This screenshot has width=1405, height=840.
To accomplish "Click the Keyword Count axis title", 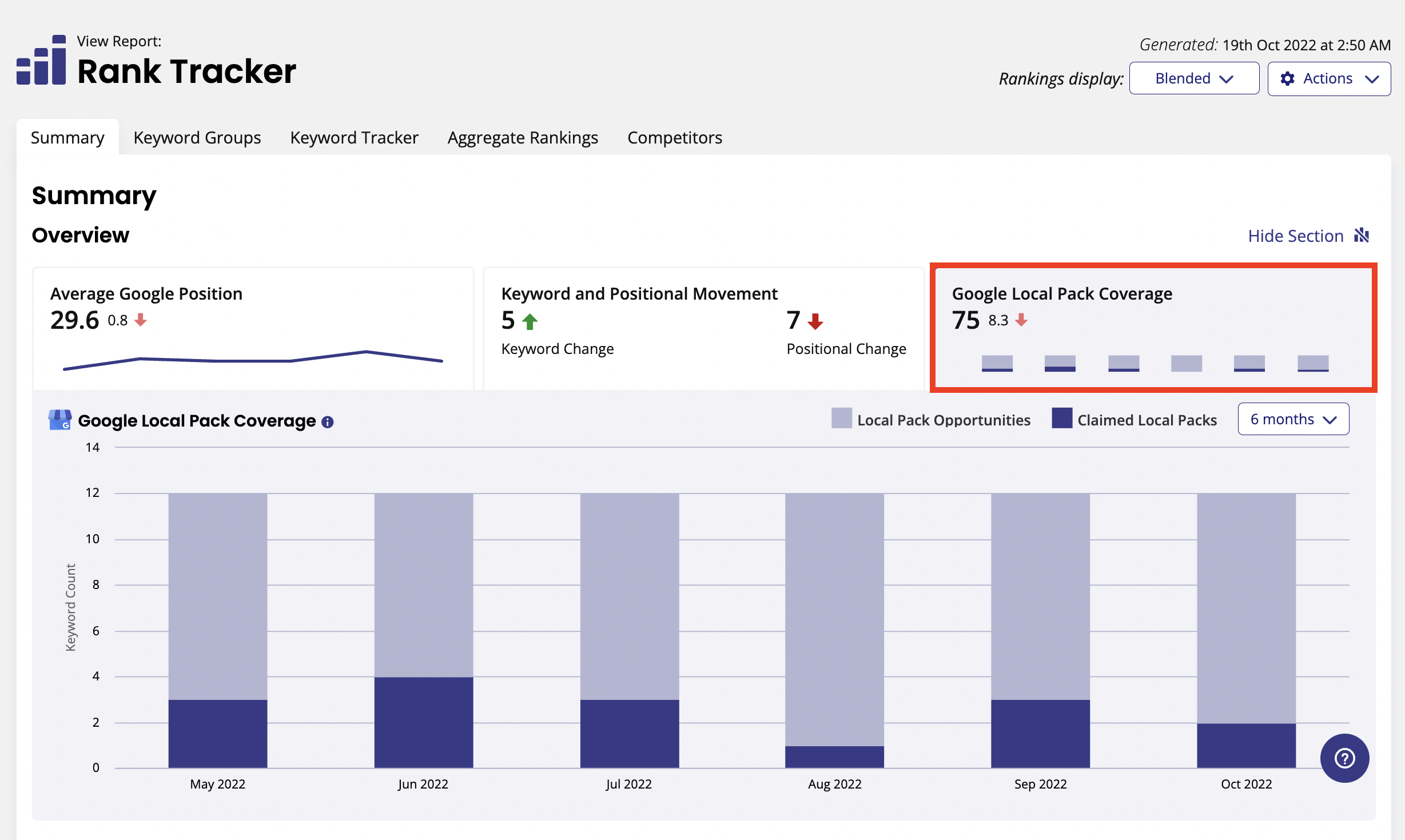I will [70, 607].
